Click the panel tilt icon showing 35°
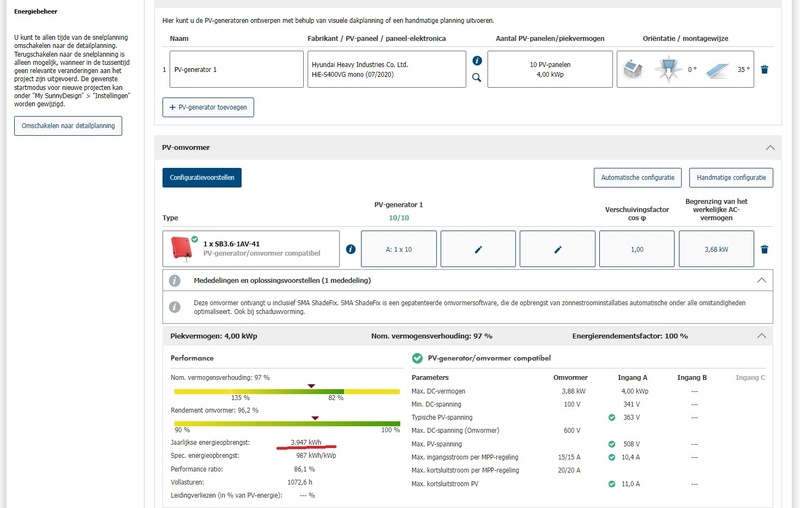The image size is (800, 508). pyautogui.click(x=717, y=70)
